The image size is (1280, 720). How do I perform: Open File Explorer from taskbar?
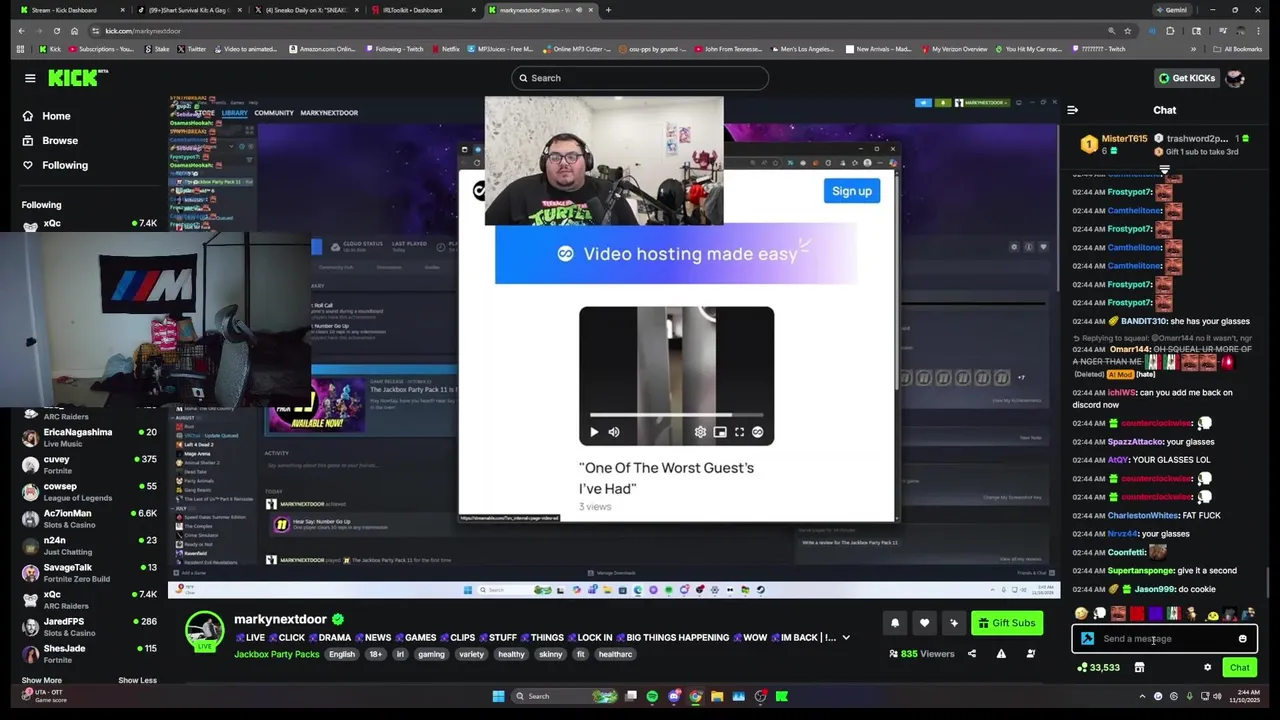[x=717, y=696]
